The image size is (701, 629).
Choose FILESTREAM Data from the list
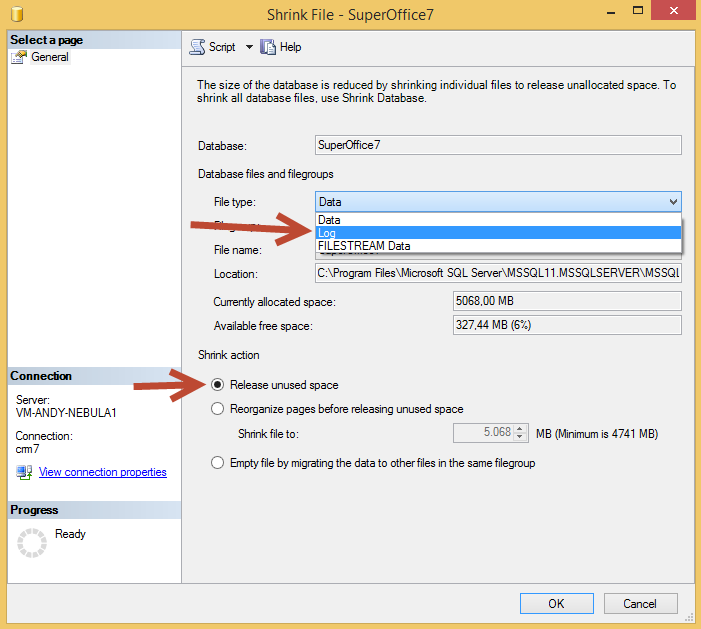[x=498, y=245]
